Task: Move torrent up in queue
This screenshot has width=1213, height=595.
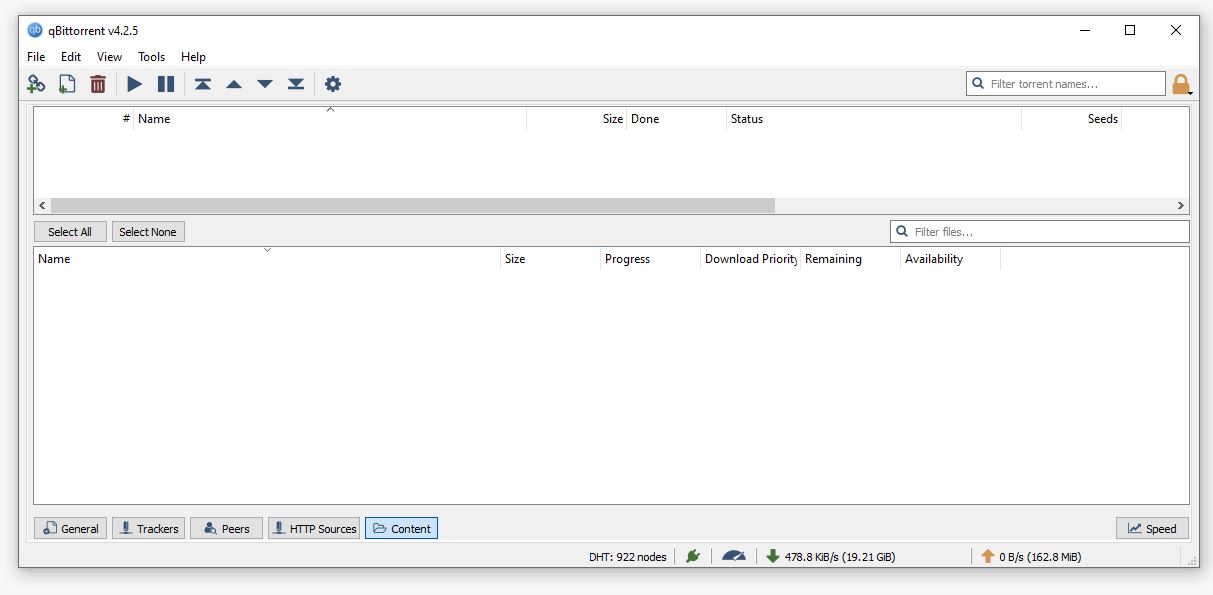Action: [x=234, y=84]
